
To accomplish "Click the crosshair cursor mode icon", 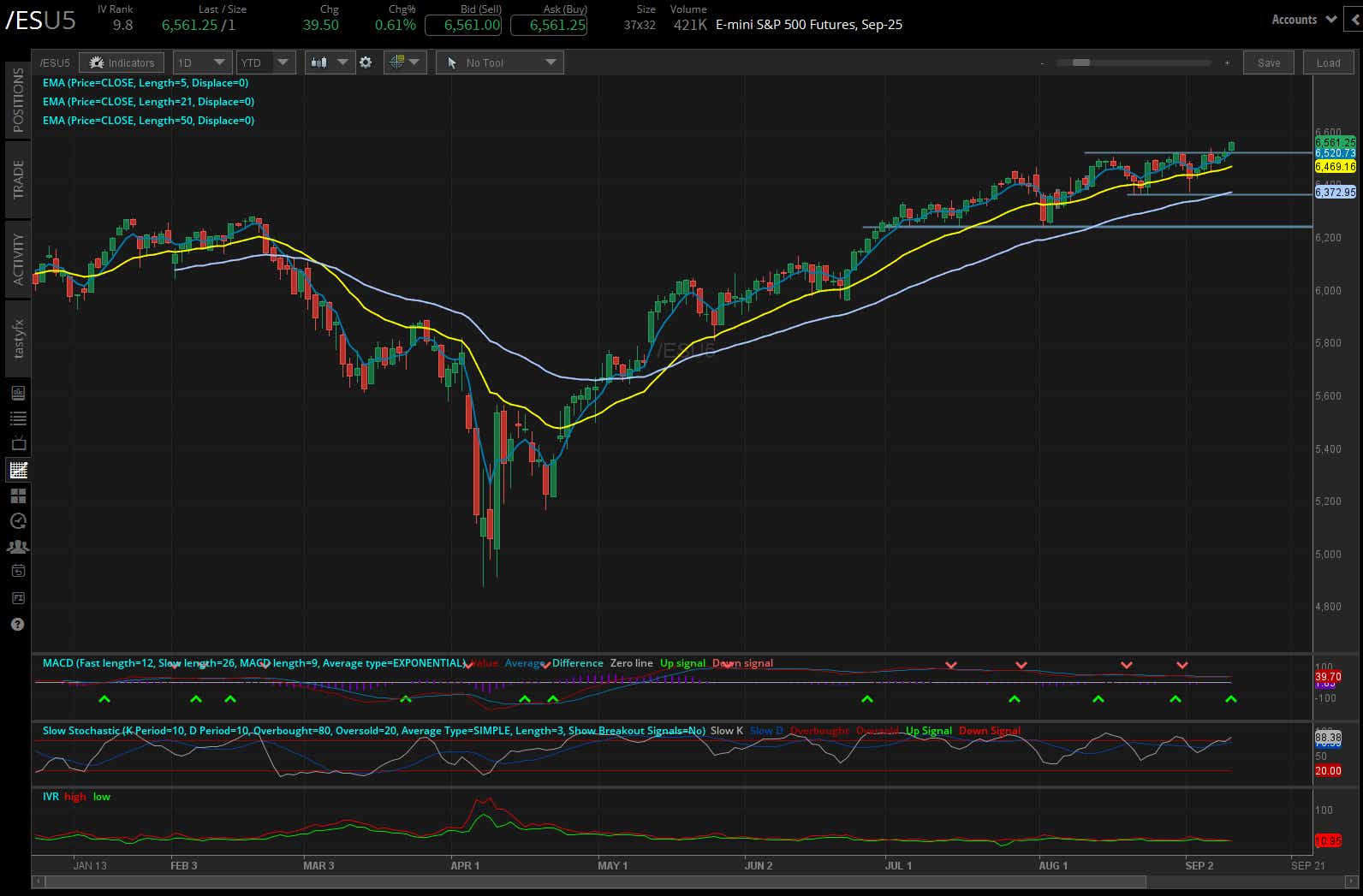I will (396, 62).
